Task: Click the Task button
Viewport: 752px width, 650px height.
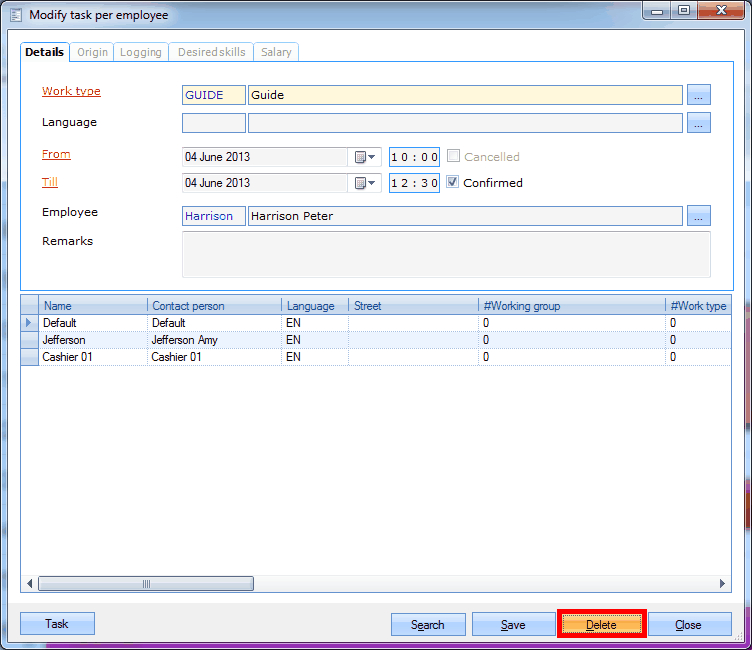Action: click(x=57, y=624)
